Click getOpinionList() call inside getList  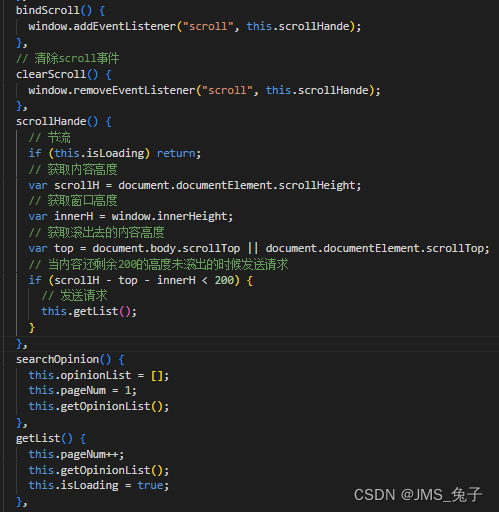[99, 470]
